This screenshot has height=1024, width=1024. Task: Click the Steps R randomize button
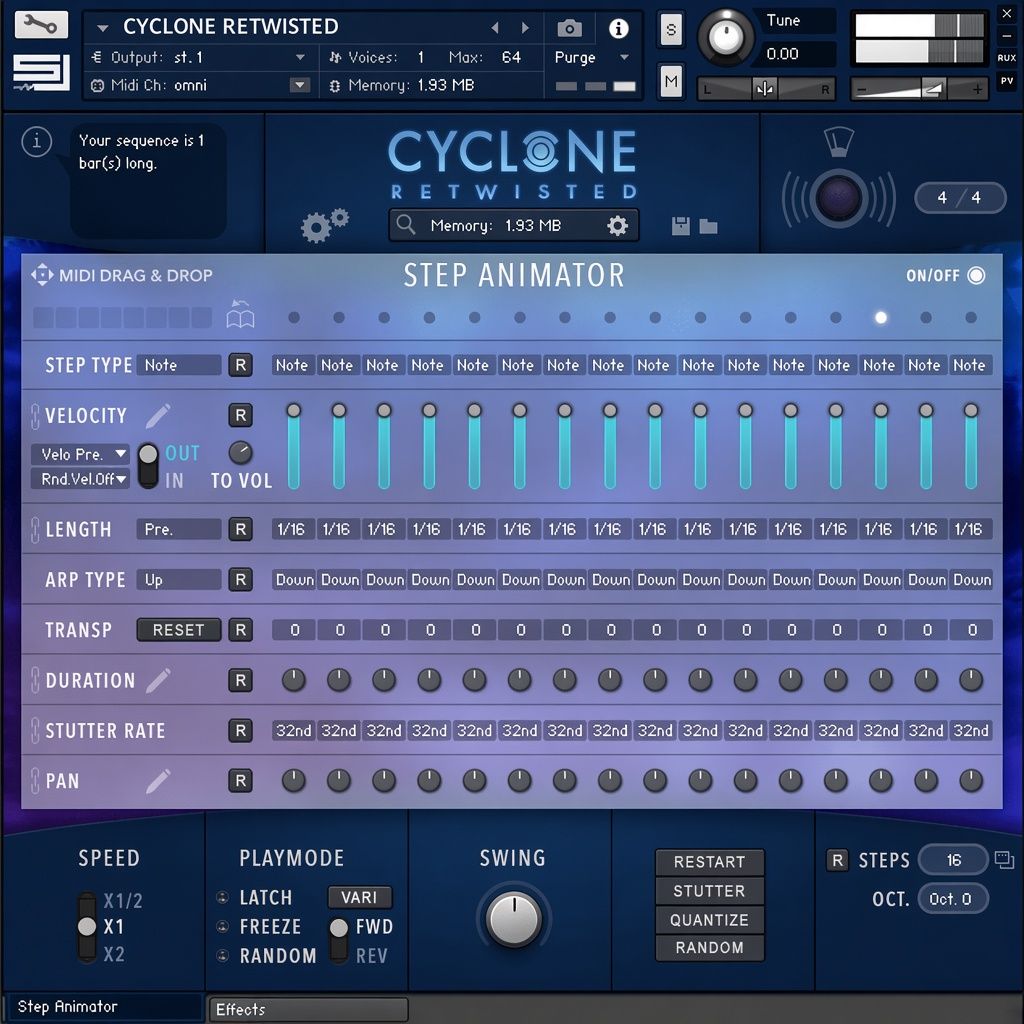(837, 860)
